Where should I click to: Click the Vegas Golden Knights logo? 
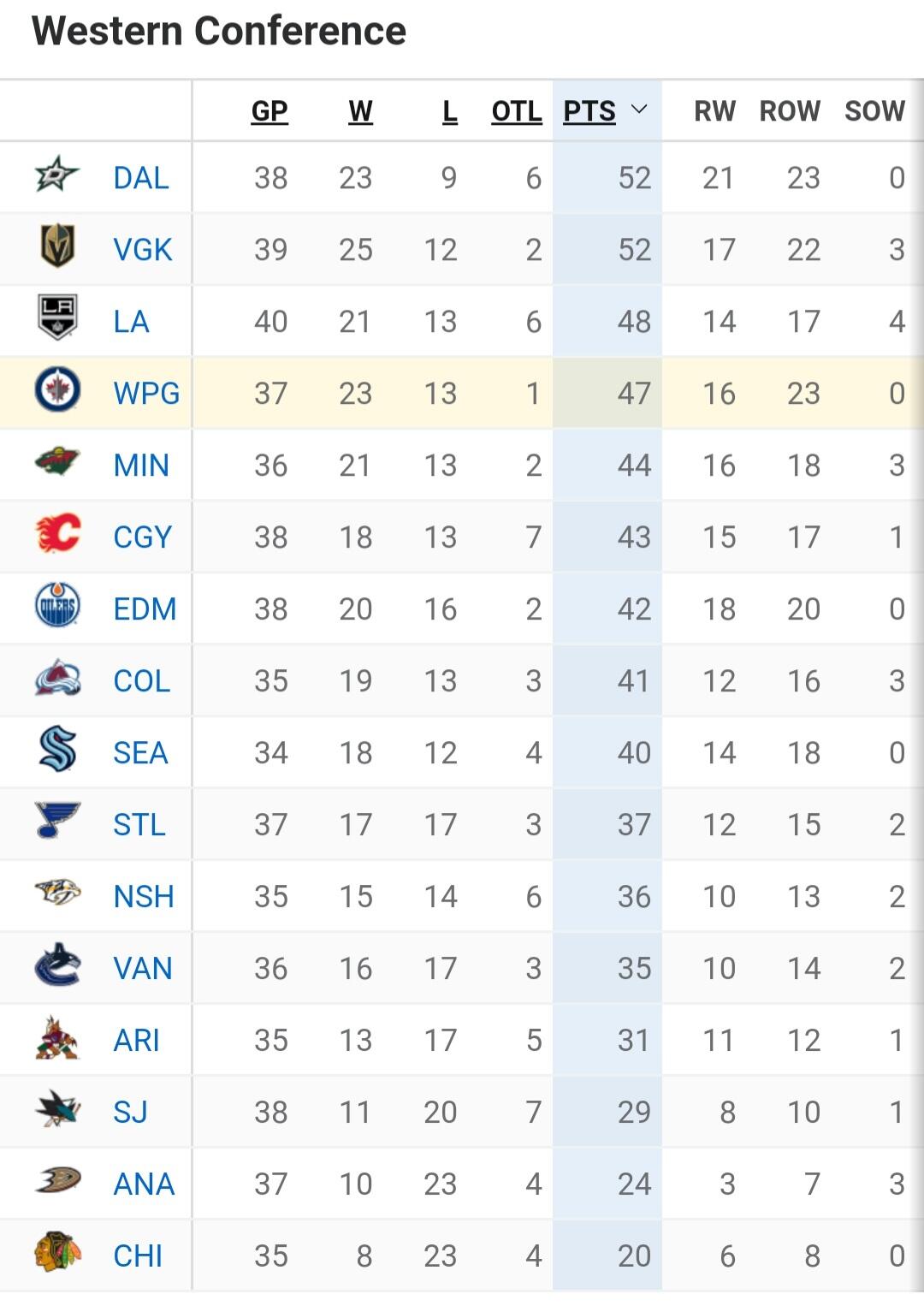(57, 246)
